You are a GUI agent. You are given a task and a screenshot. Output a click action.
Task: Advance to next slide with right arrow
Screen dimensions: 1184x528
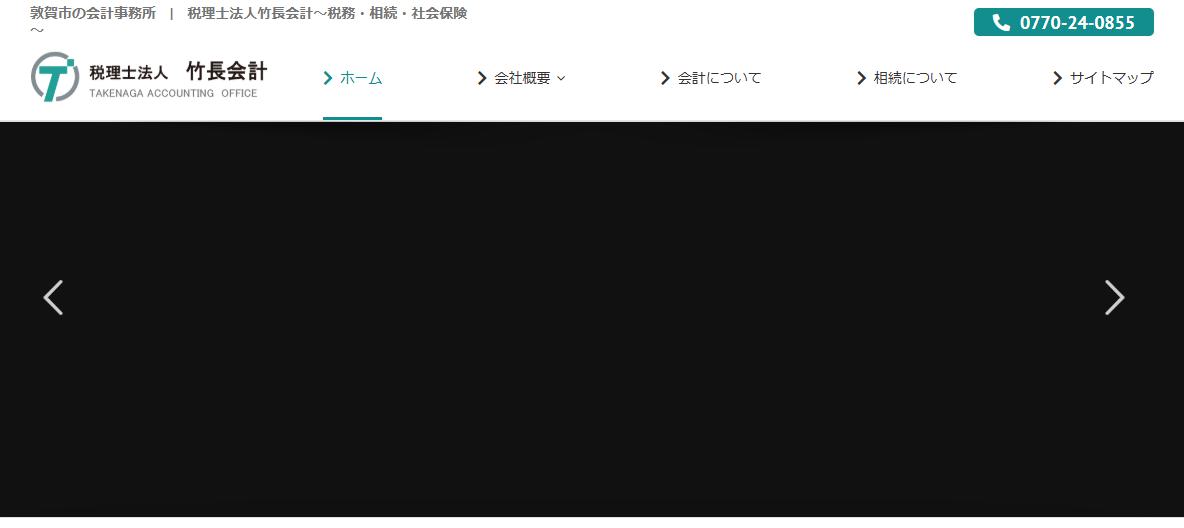(1114, 297)
